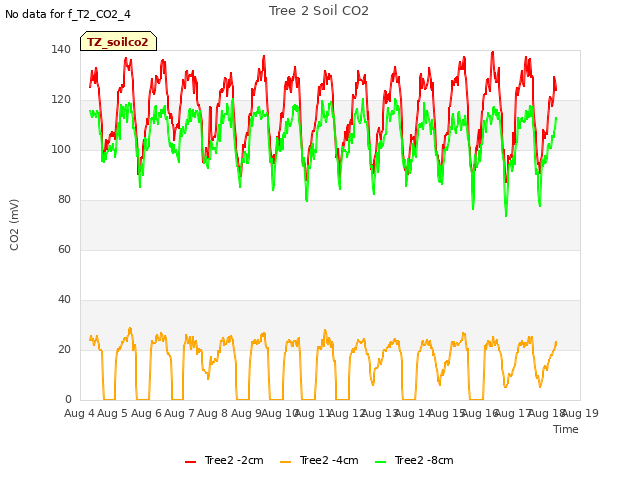Click the red Tree2 -2cm legend swatch
640x480 pixels.
[191, 462]
